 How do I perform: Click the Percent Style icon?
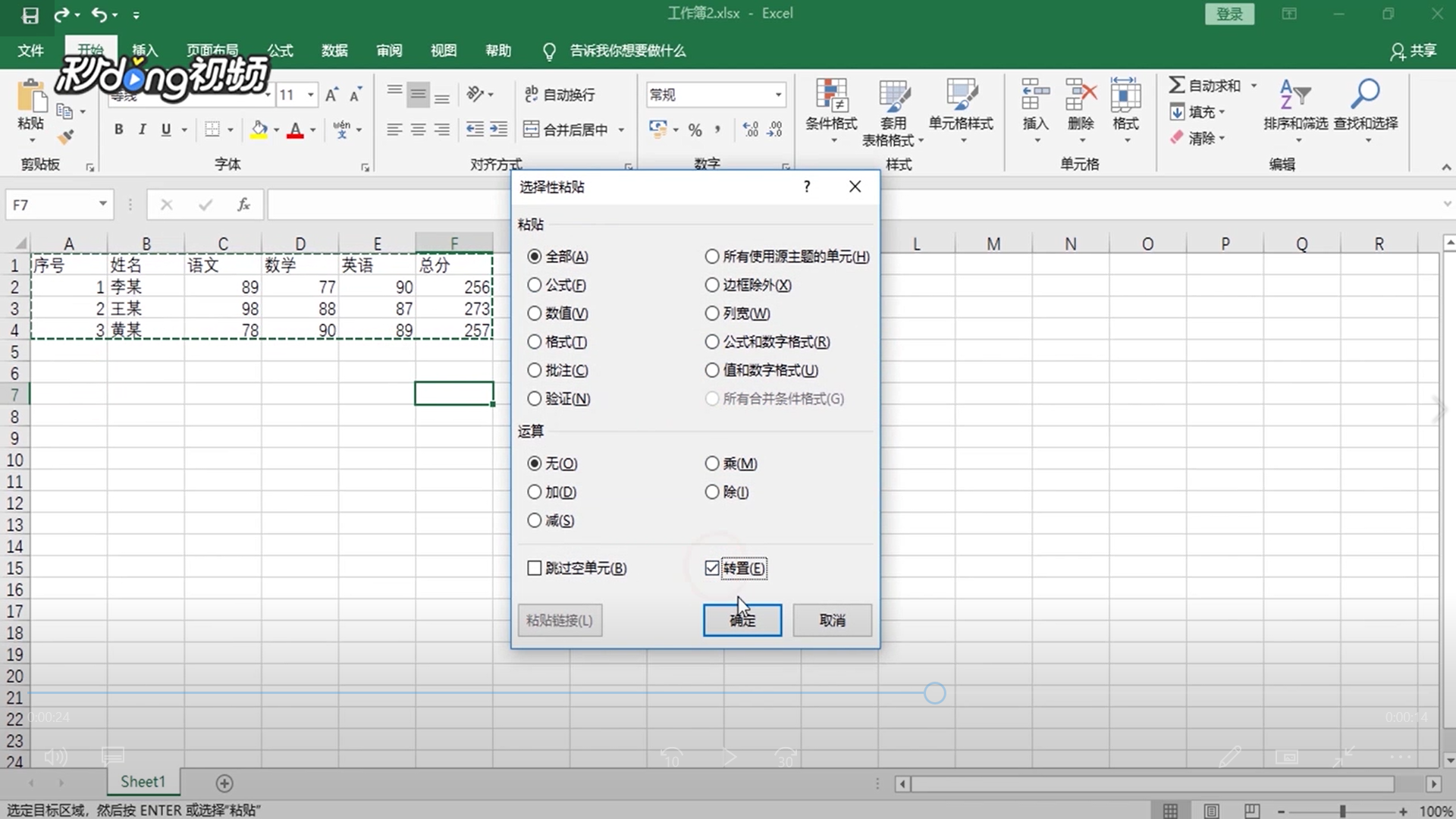tap(695, 130)
